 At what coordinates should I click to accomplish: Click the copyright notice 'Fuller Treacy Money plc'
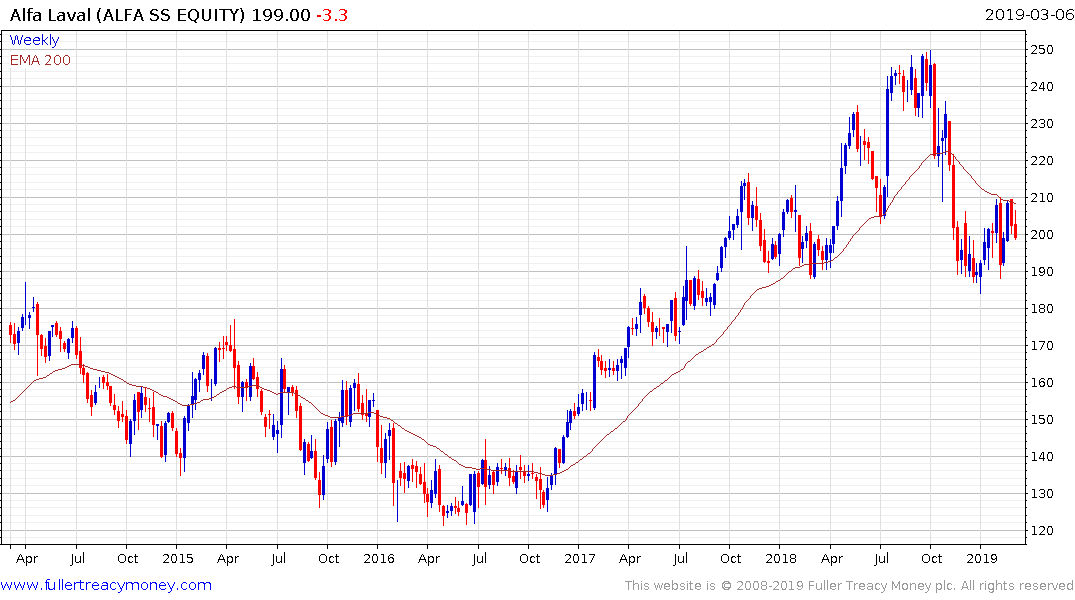[881, 586]
